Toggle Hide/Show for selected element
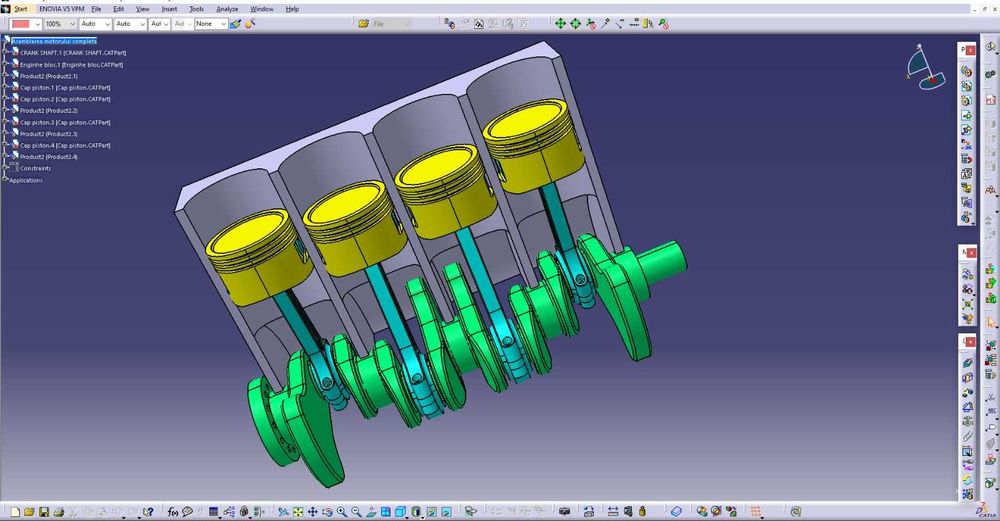 432,511
